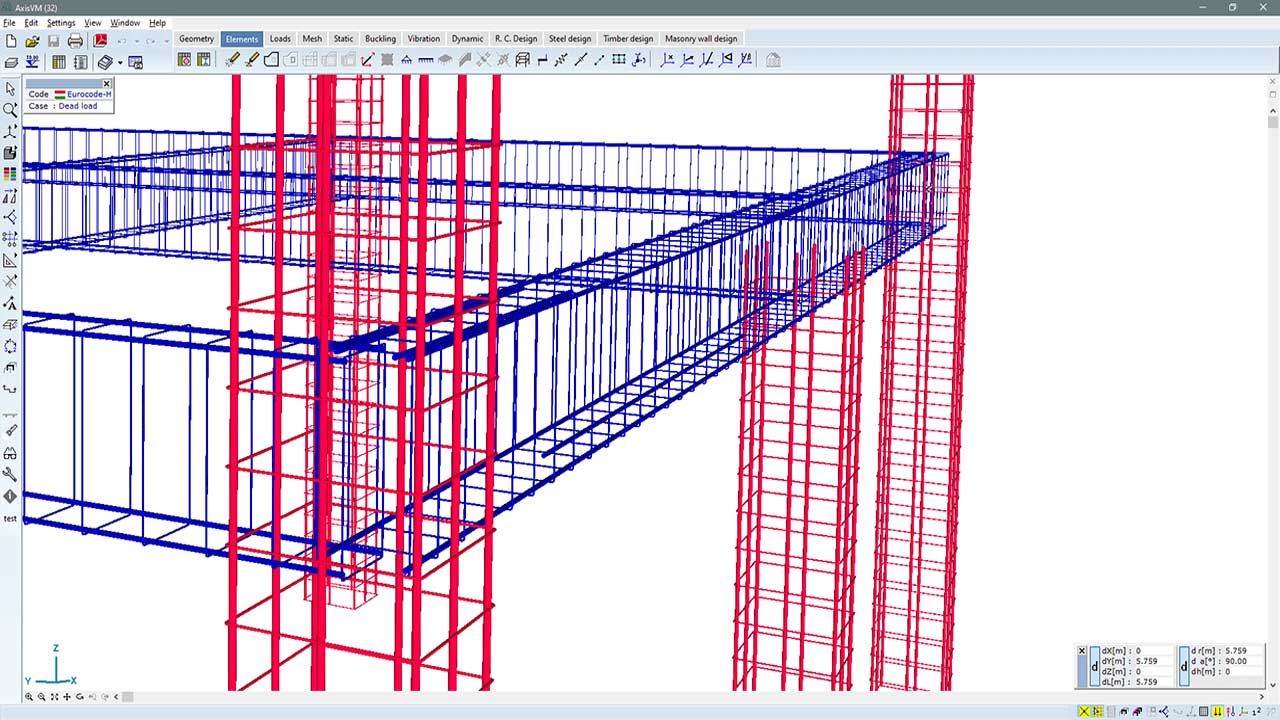Toggle the right polar-coordinates d button
1280x720 pixels.
(x=1184, y=666)
